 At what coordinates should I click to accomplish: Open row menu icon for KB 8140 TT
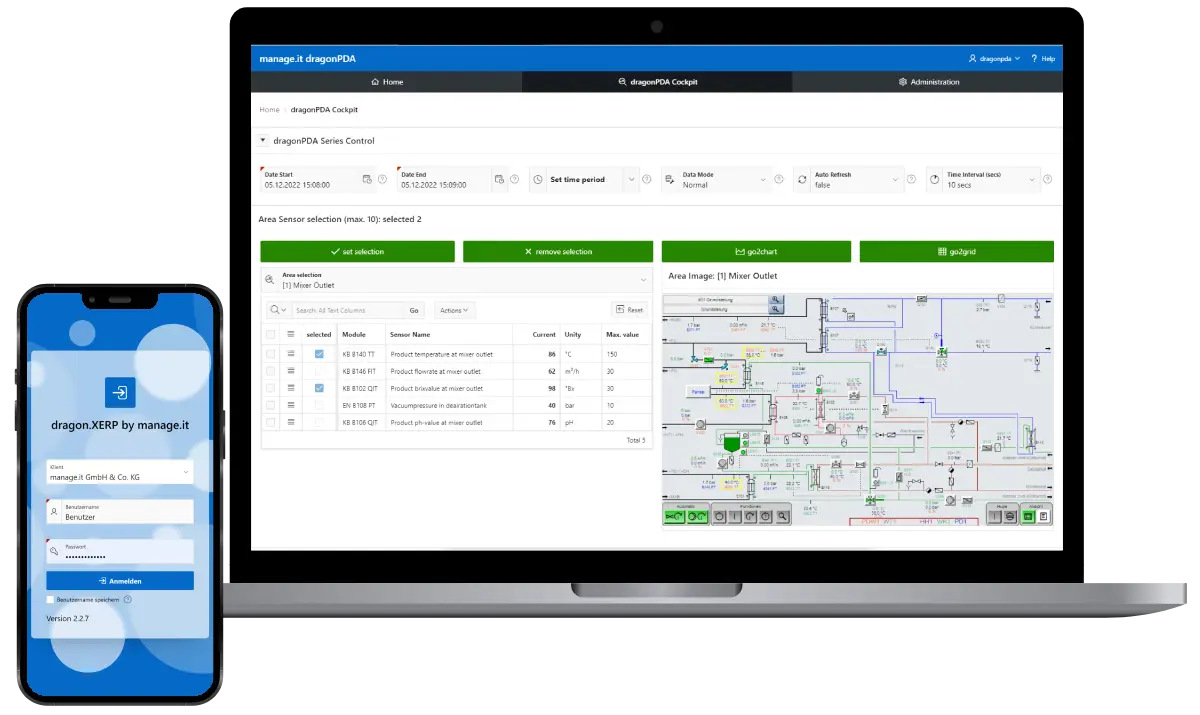click(x=291, y=354)
